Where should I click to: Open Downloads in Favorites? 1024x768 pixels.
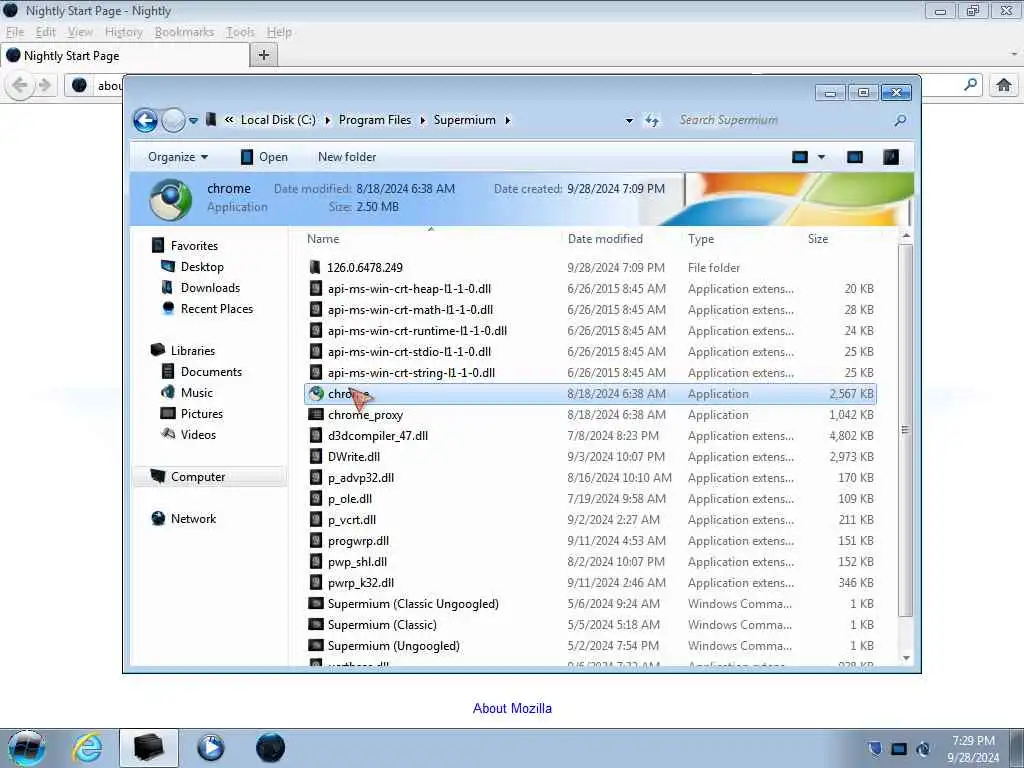tap(210, 287)
